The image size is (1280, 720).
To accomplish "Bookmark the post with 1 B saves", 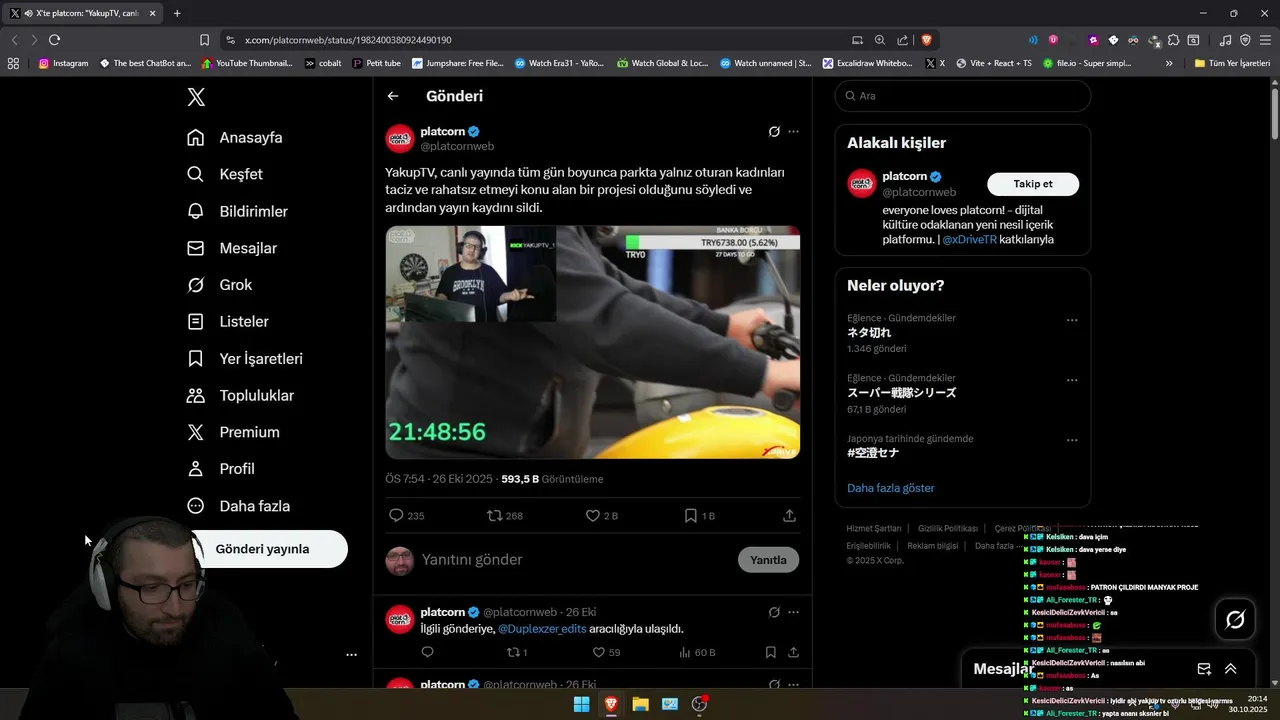I will pos(690,516).
